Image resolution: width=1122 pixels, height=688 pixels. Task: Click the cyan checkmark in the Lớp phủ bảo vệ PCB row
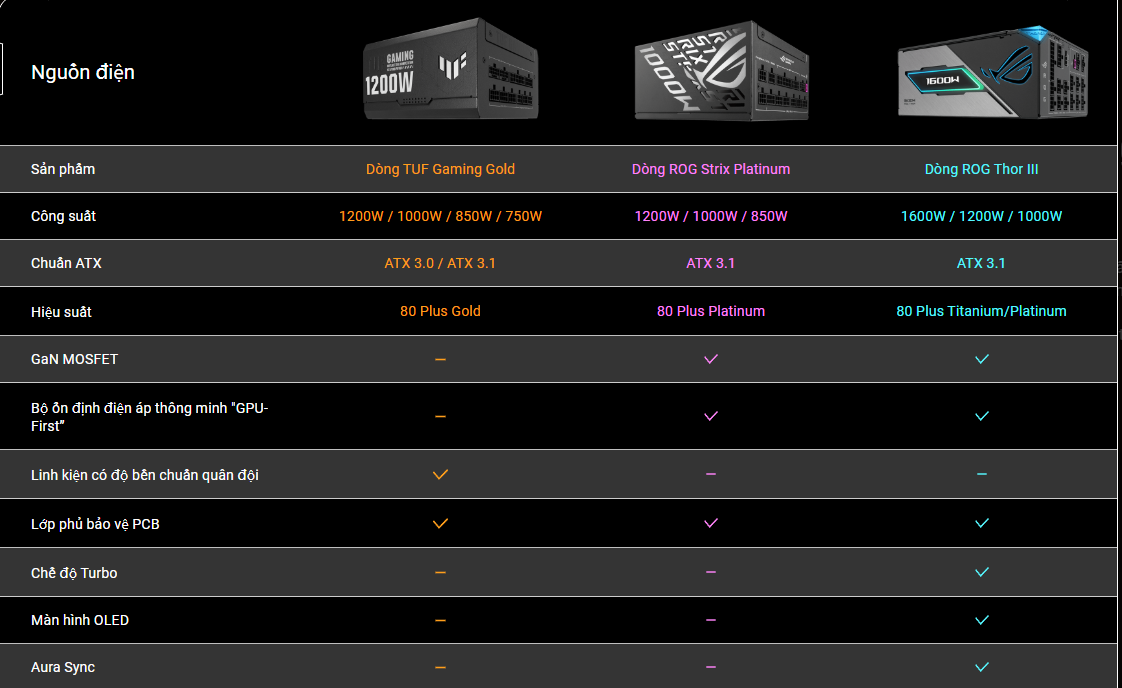coord(982,523)
